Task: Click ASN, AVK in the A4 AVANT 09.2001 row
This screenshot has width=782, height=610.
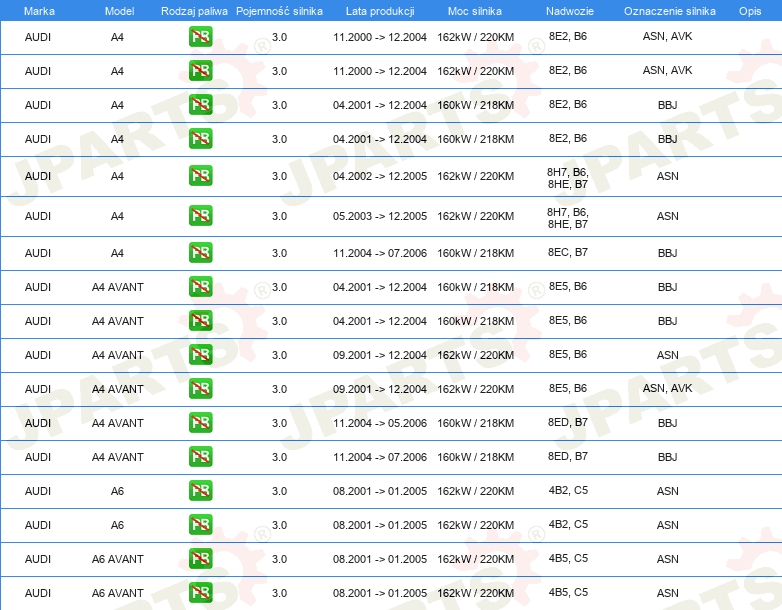Action: tap(667, 388)
